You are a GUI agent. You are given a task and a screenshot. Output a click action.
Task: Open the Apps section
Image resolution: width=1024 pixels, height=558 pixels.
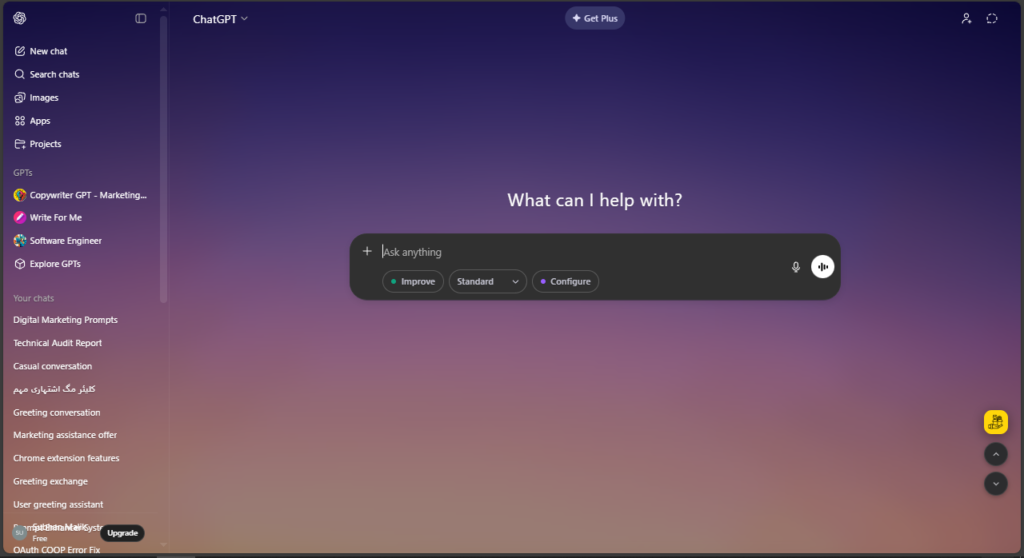40,121
